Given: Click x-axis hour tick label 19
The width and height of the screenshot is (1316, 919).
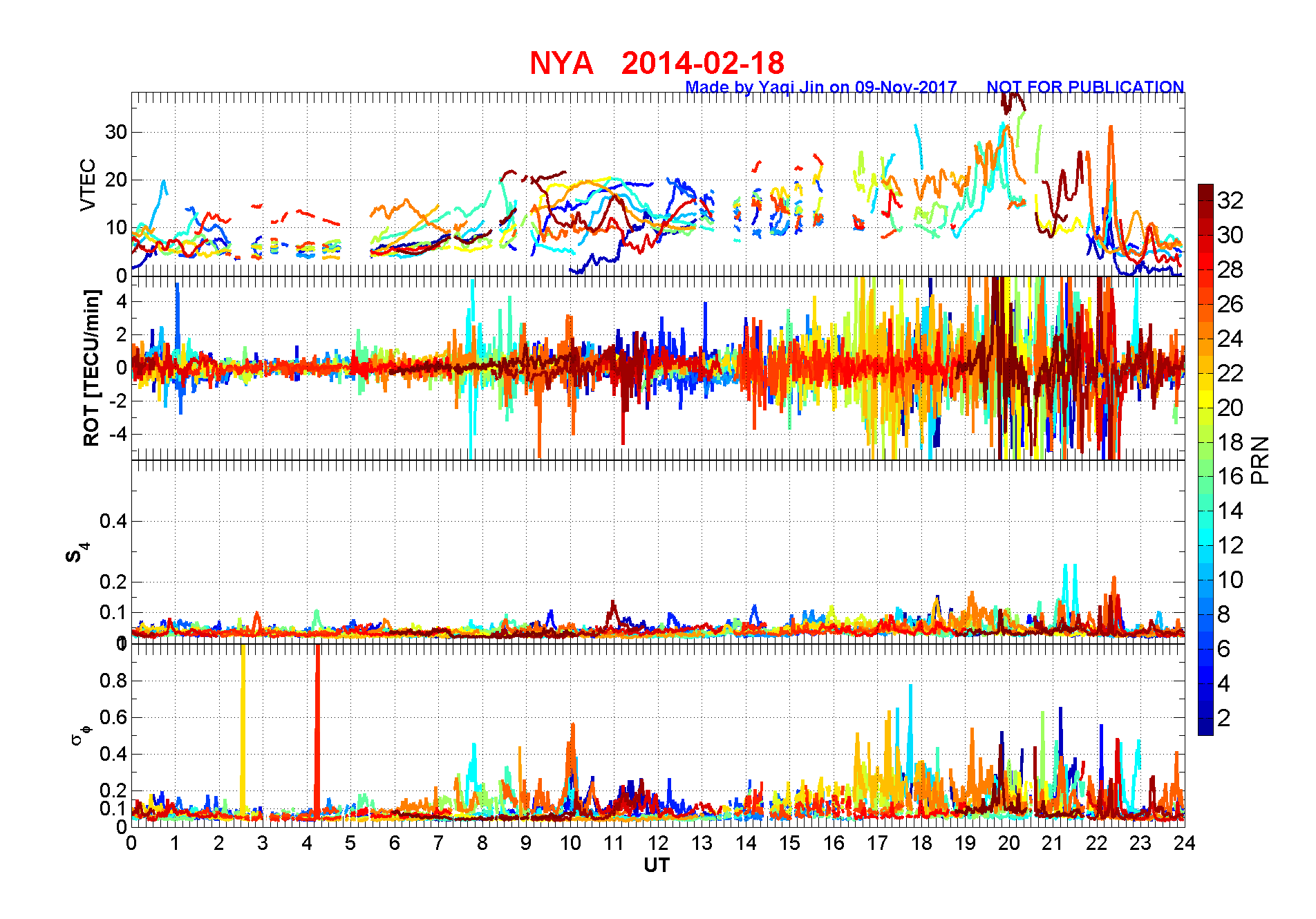Looking at the screenshot, I should (x=965, y=843).
